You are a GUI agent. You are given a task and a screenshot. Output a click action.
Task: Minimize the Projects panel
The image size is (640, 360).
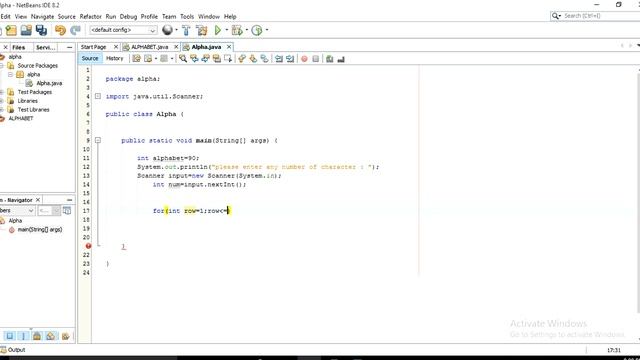click(69, 48)
